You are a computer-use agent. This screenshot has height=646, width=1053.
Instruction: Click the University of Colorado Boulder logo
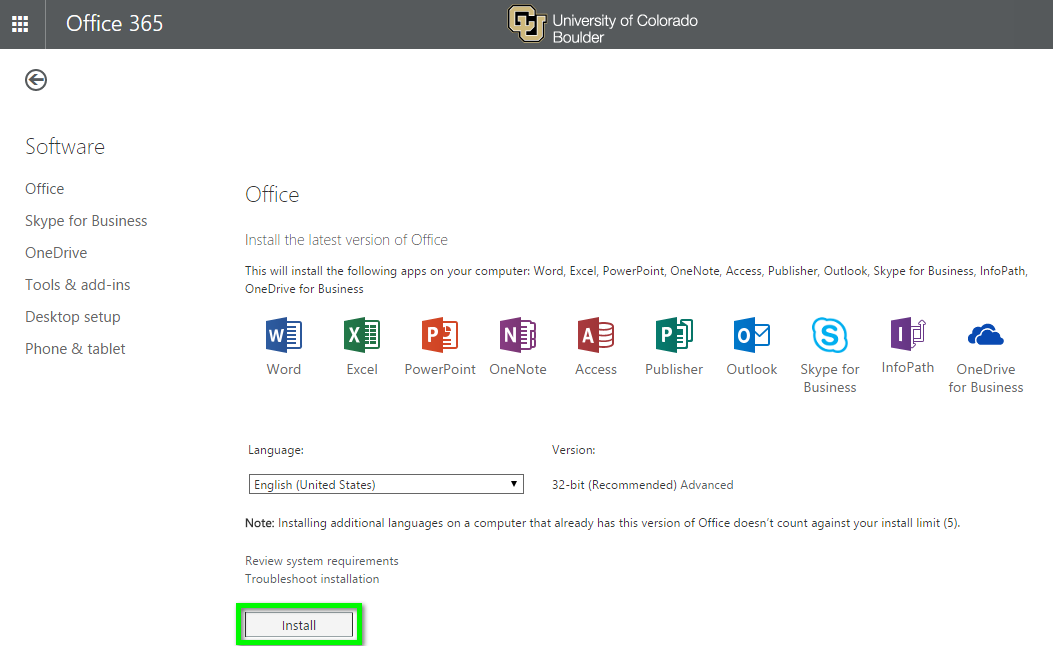click(603, 24)
